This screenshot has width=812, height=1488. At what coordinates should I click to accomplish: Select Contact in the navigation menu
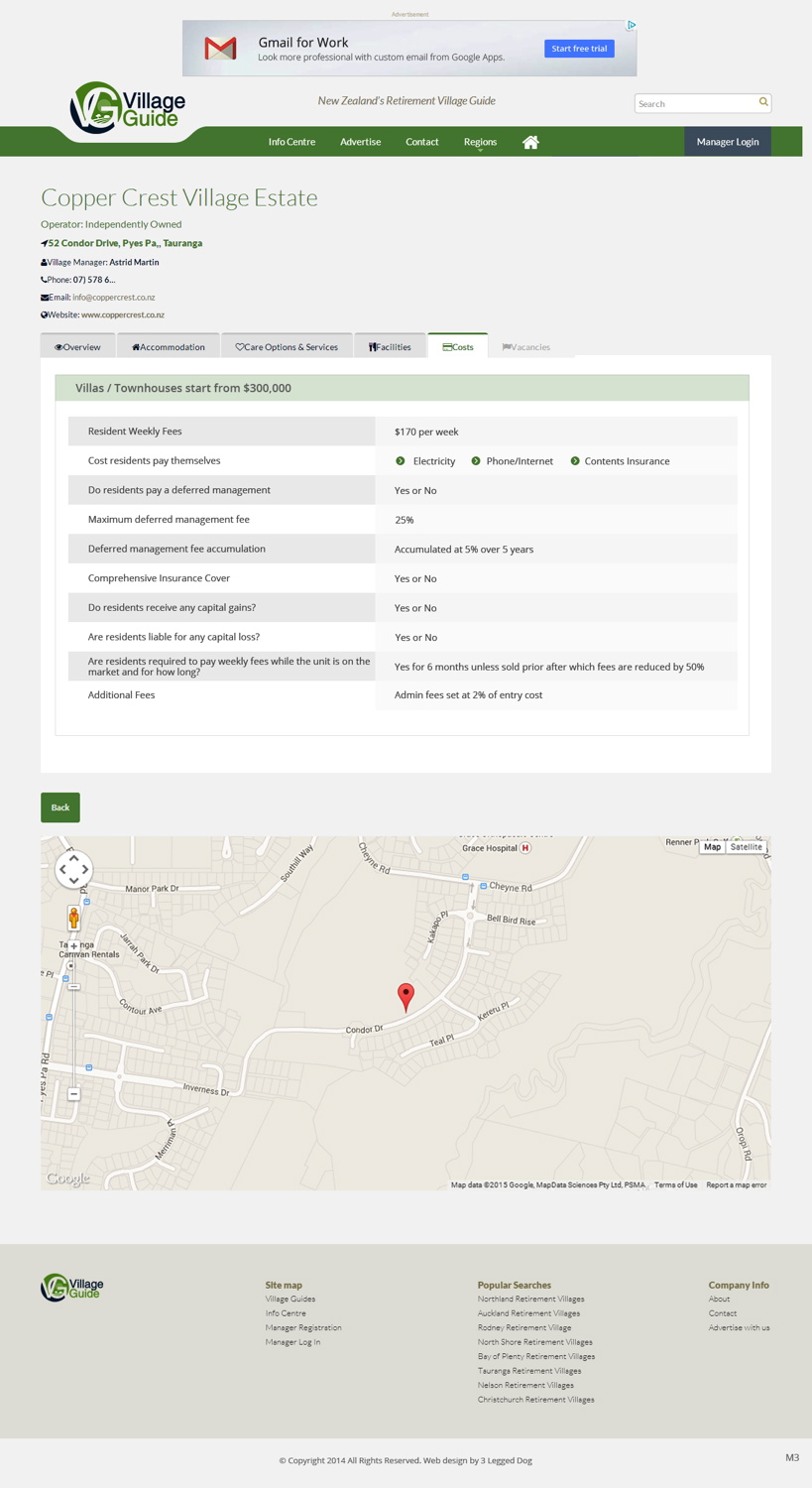coord(421,141)
